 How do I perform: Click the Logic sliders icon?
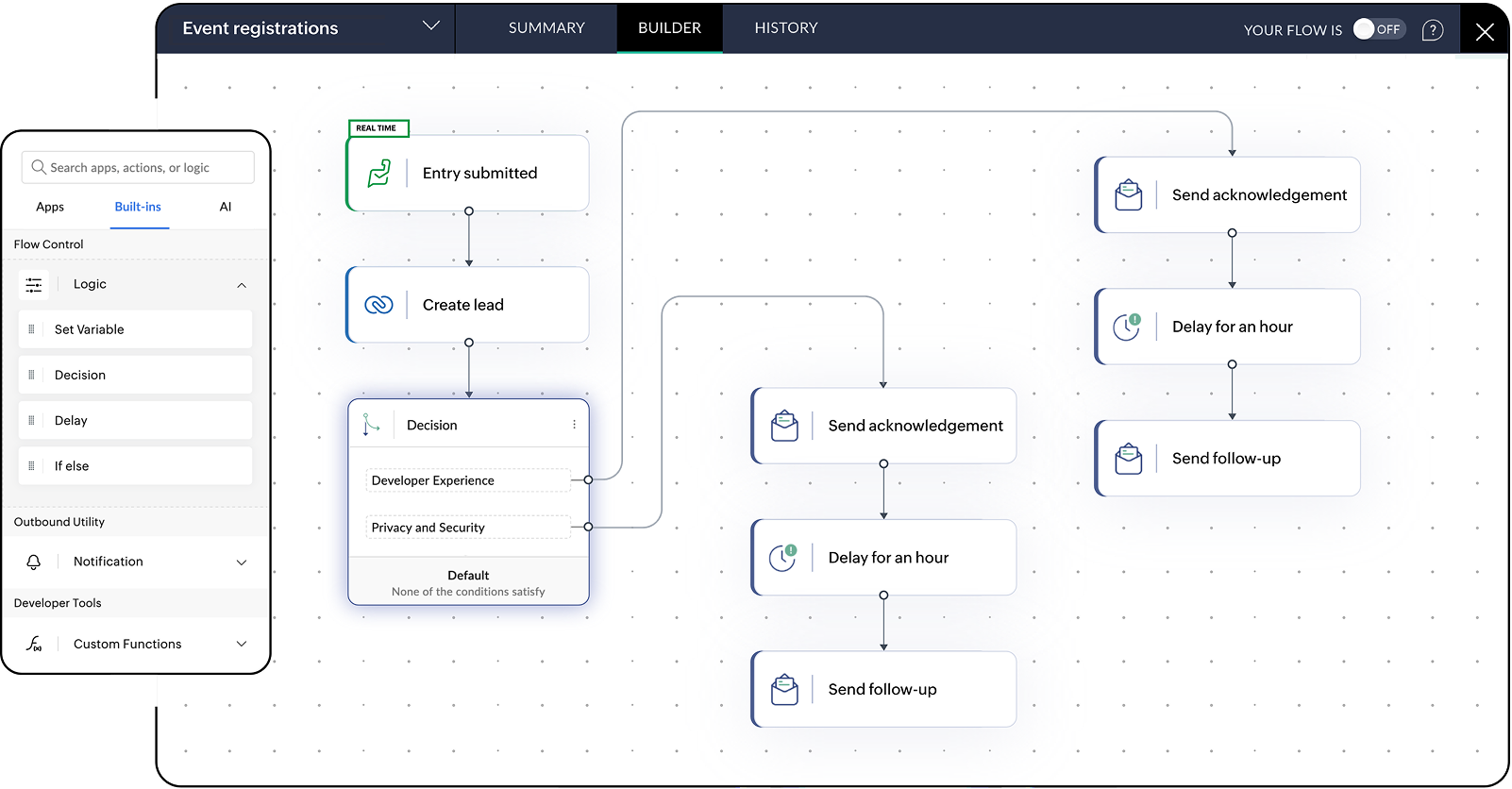coord(34,284)
